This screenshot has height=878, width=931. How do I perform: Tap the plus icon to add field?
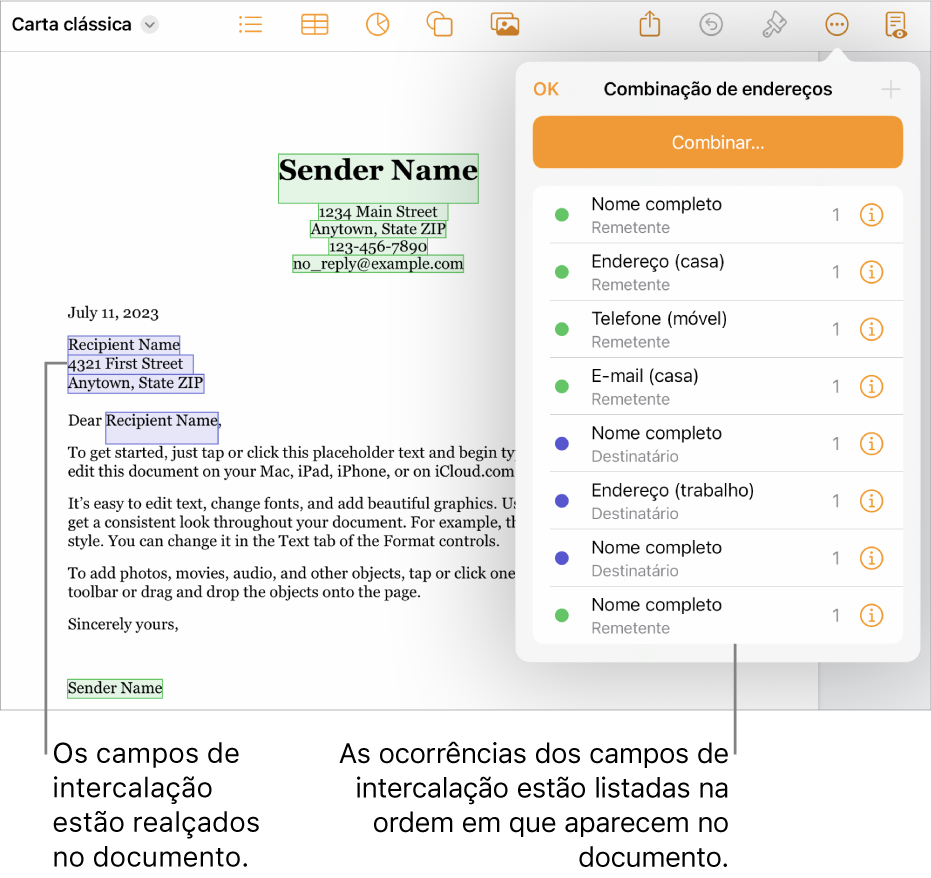click(x=891, y=90)
